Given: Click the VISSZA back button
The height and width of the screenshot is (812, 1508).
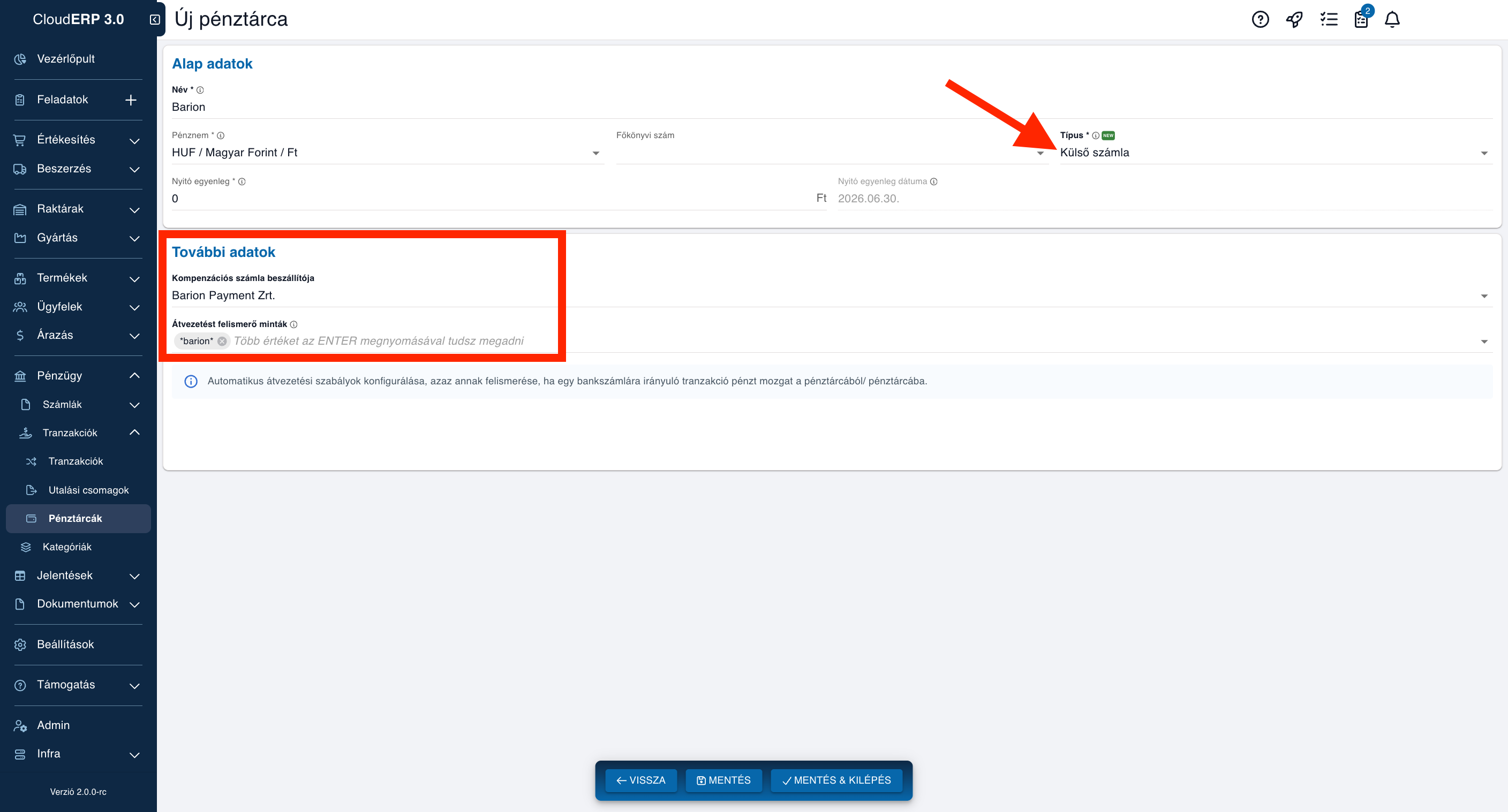Looking at the screenshot, I should click(x=641, y=780).
